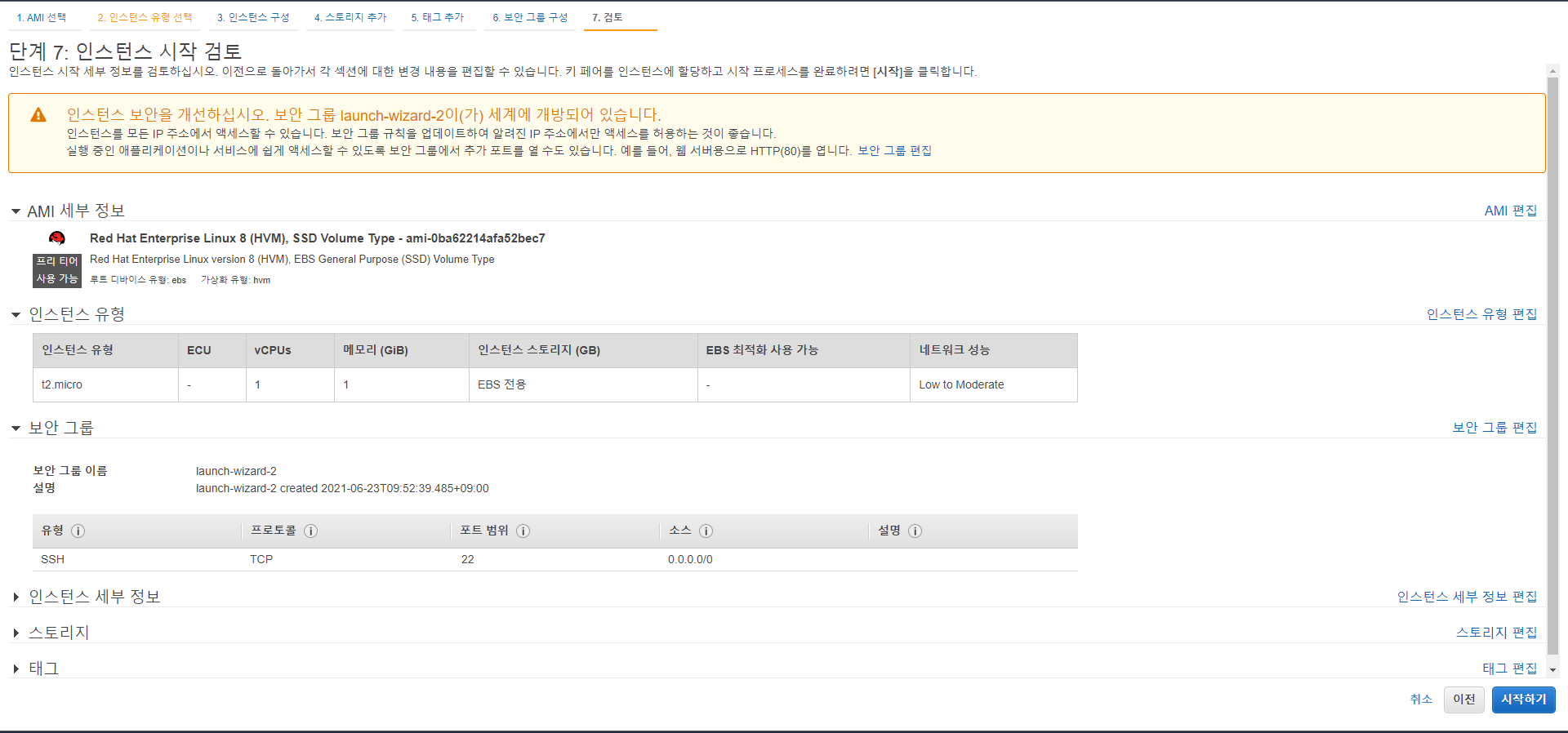Go to step 4. 스토리지 추가 tab

coord(350,17)
